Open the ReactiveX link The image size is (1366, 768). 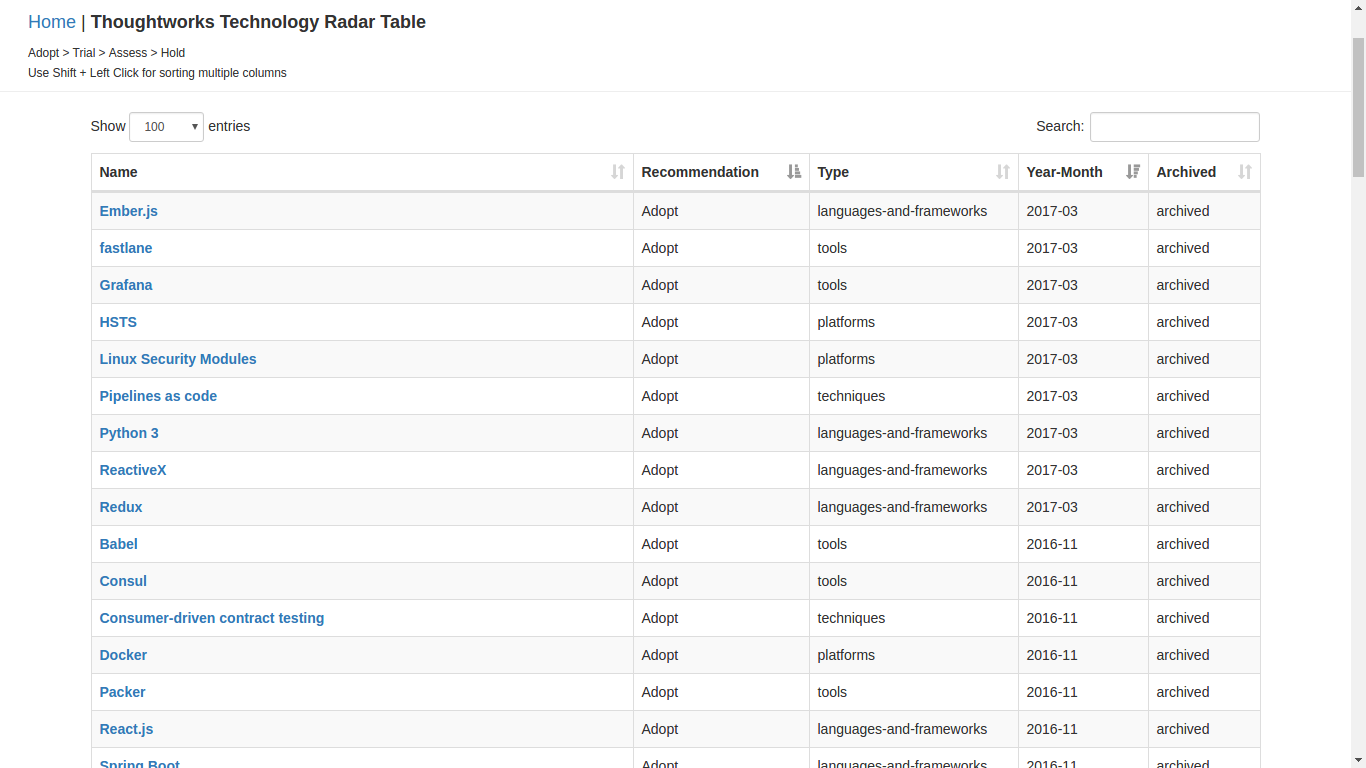click(x=133, y=470)
